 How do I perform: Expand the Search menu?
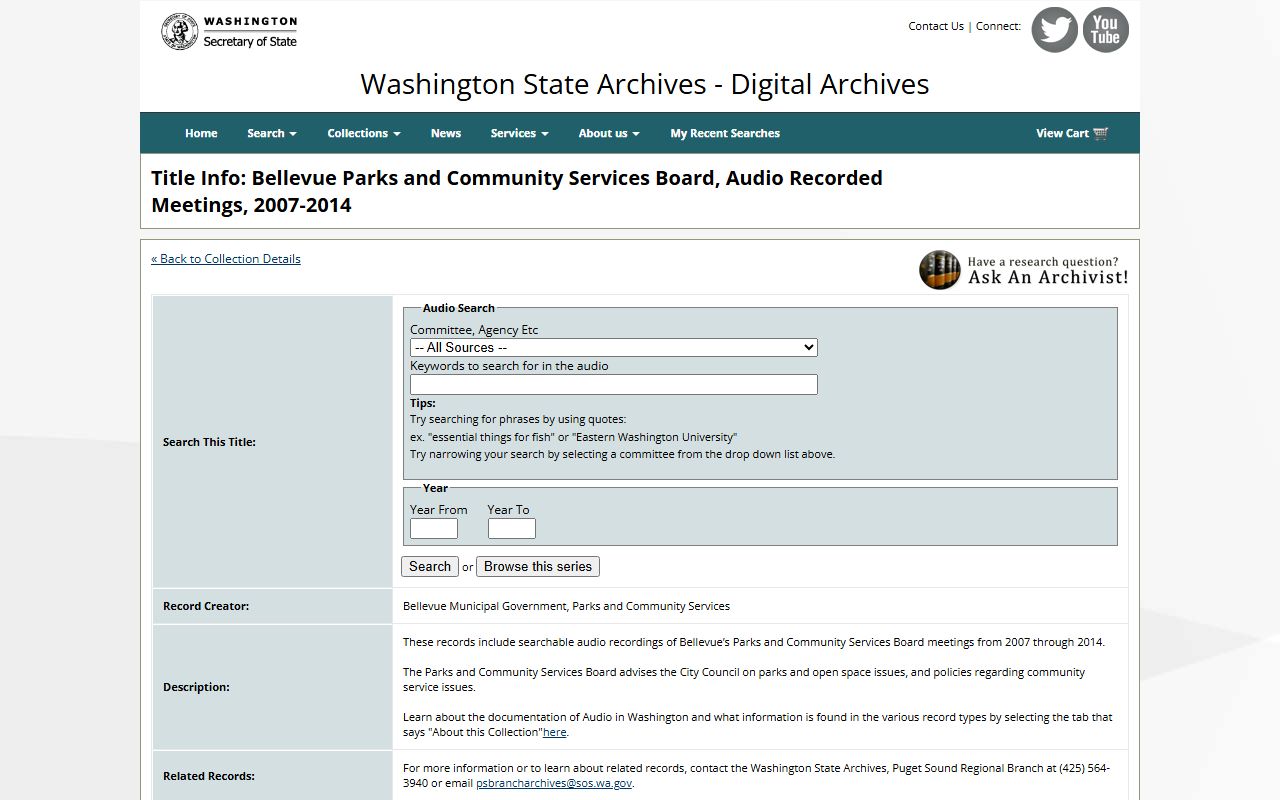[x=272, y=133]
